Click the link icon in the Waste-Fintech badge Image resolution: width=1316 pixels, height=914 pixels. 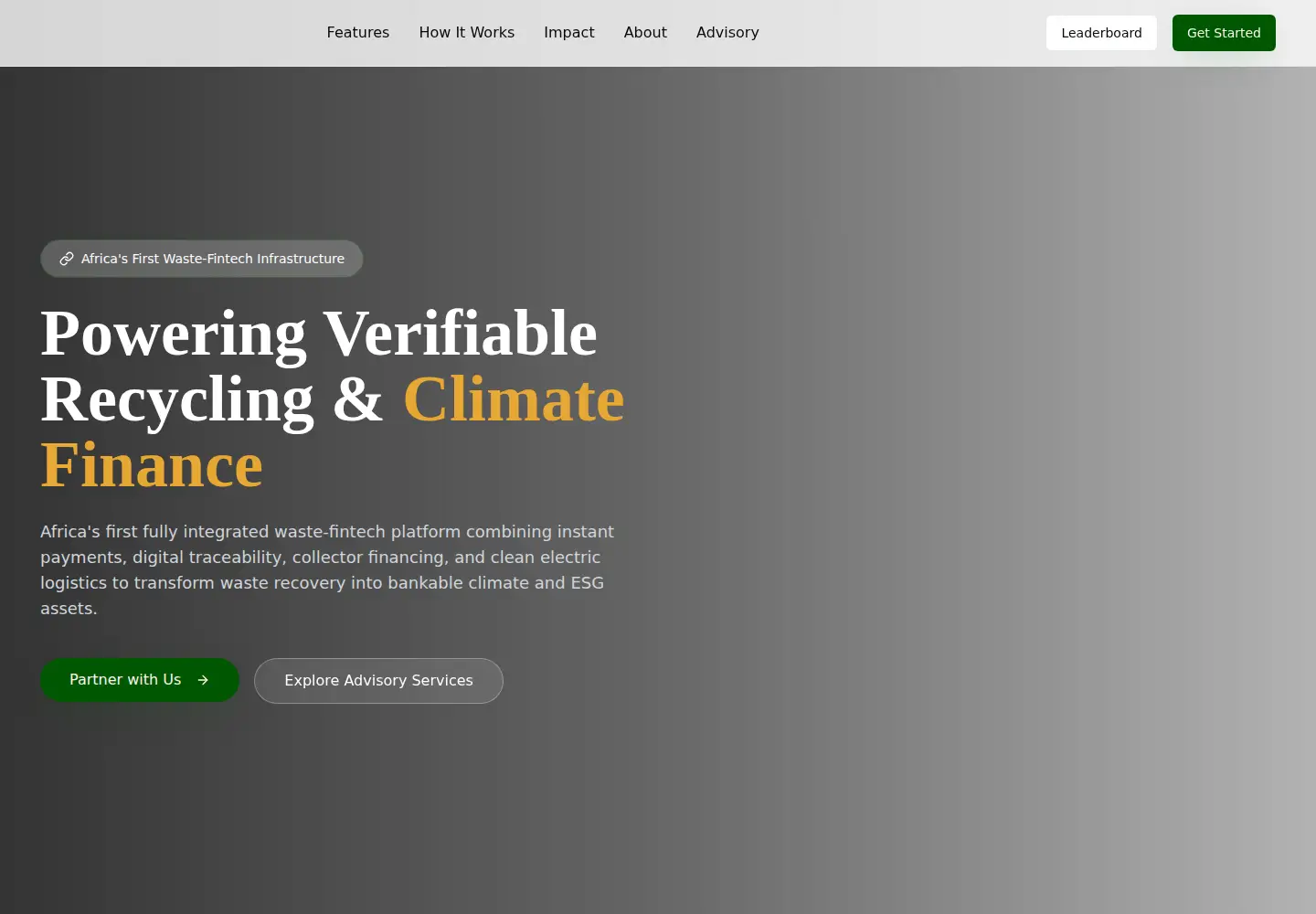click(67, 259)
